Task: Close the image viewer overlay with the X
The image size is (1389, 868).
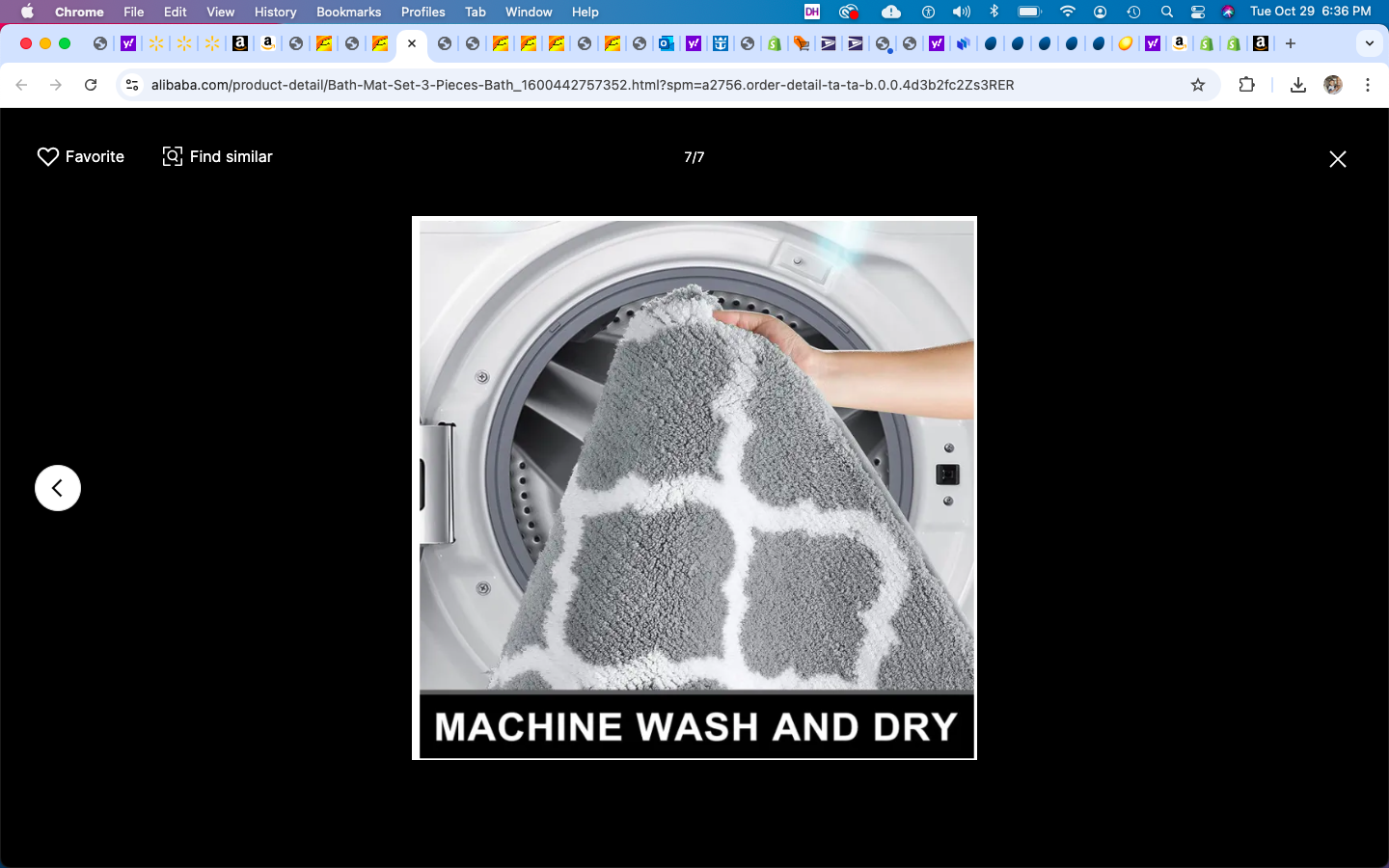Action: point(1337,159)
